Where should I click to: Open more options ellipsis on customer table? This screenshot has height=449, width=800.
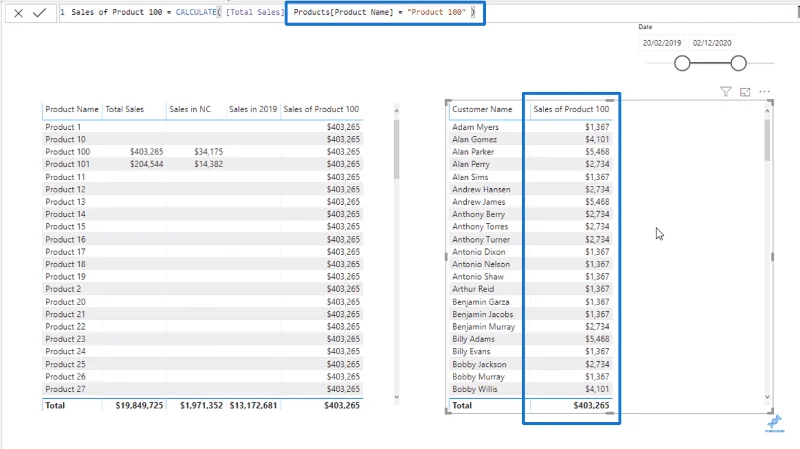764,92
